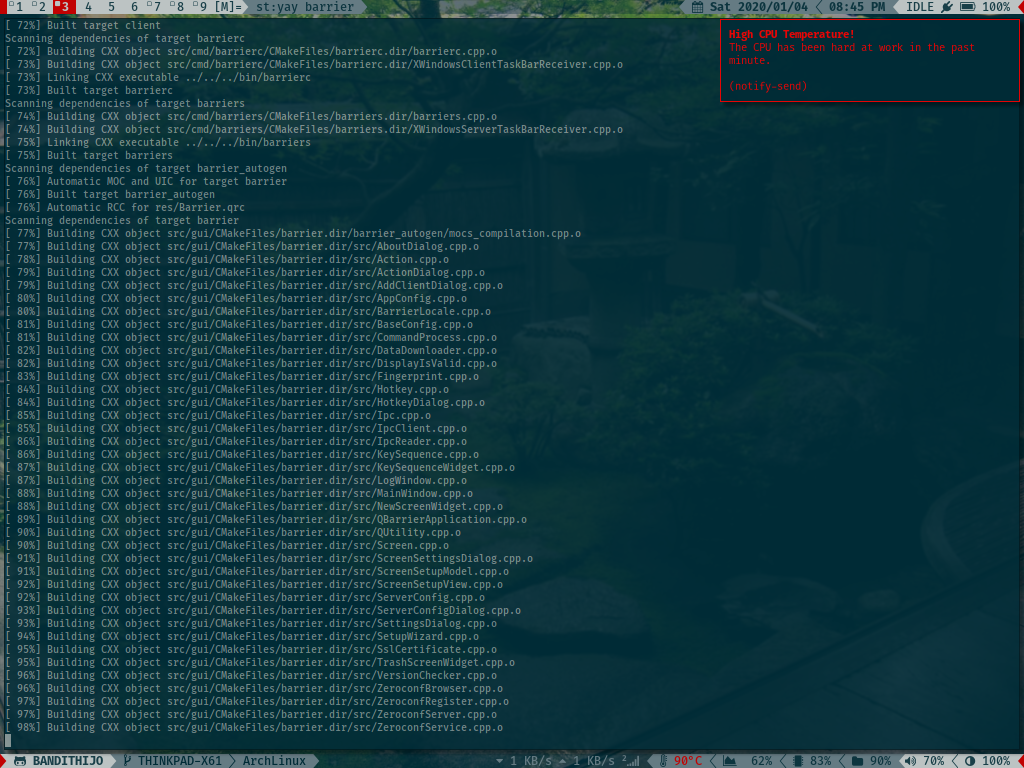Go to workspace tag 5
This screenshot has width=1024, height=768.
point(112,7)
